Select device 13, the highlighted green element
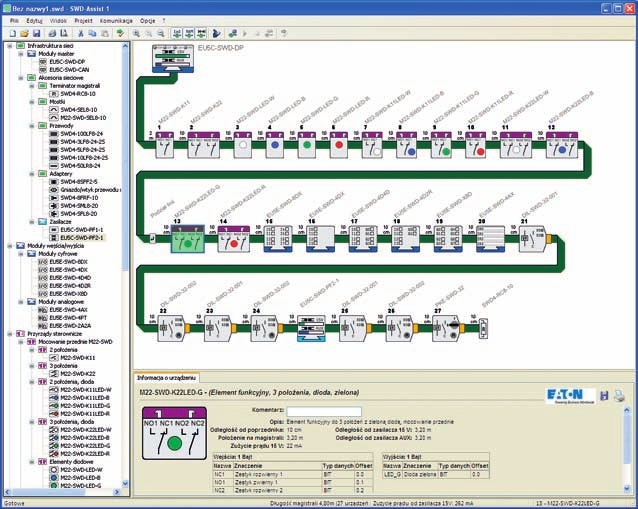 point(188,239)
